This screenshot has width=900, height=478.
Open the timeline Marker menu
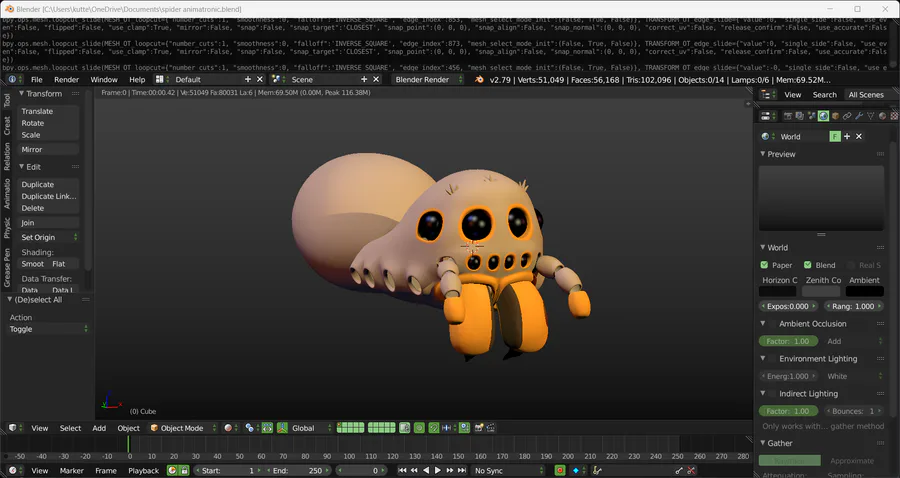click(x=72, y=471)
